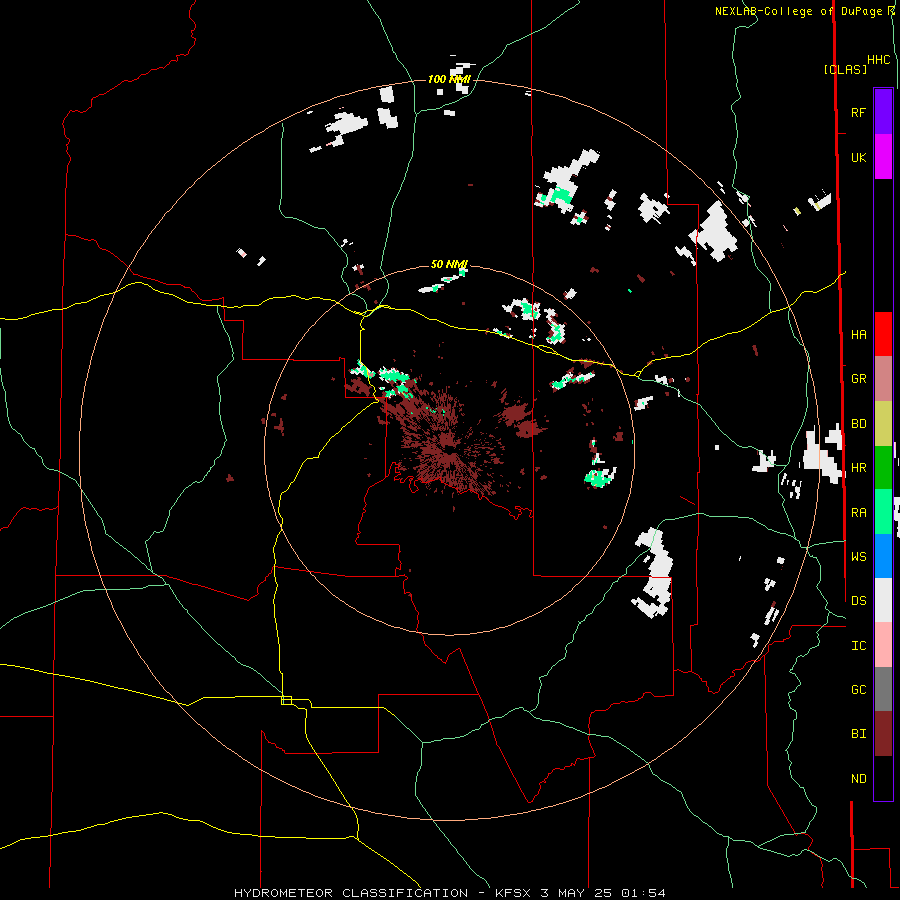Click the RF purple legend swatch
Image resolution: width=900 pixels, height=900 pixels.
pos(883,112)
